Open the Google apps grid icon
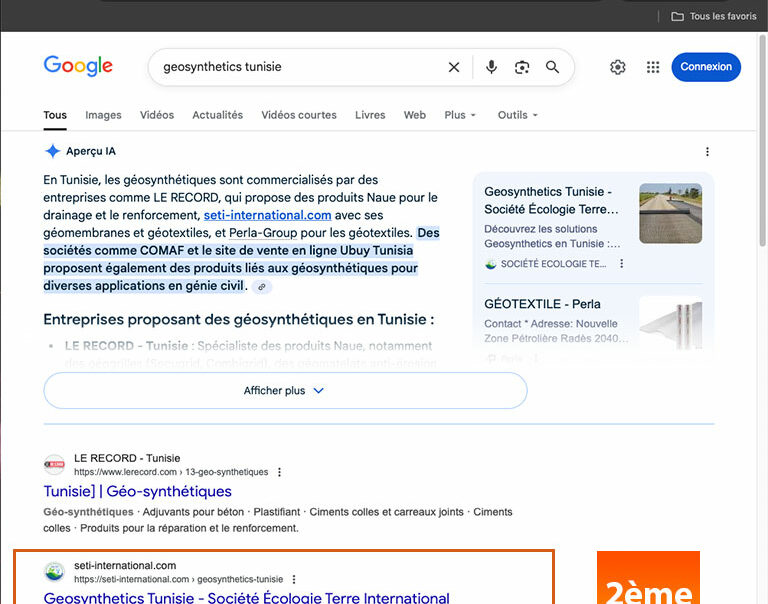This screenshot has width=768, height=604. (653, 67)
